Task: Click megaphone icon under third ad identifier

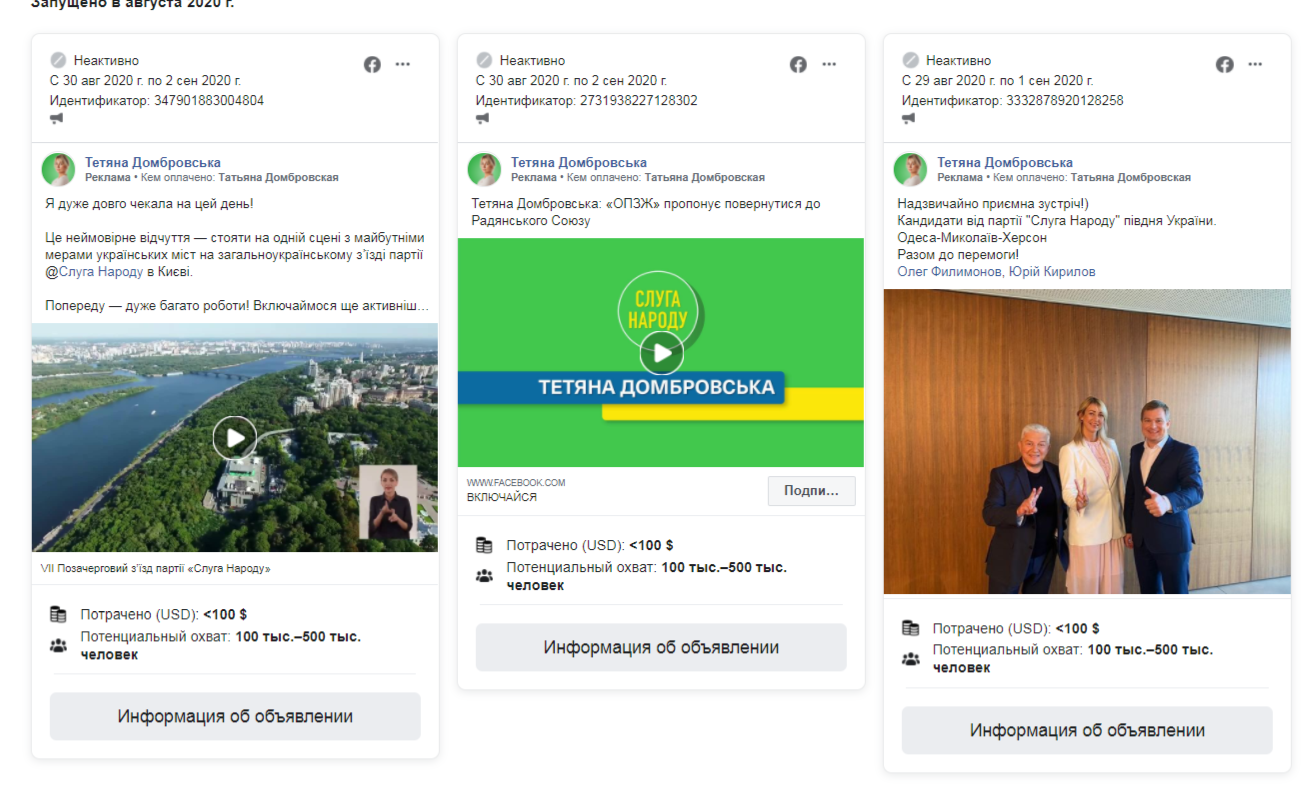Action: (909, 119)
